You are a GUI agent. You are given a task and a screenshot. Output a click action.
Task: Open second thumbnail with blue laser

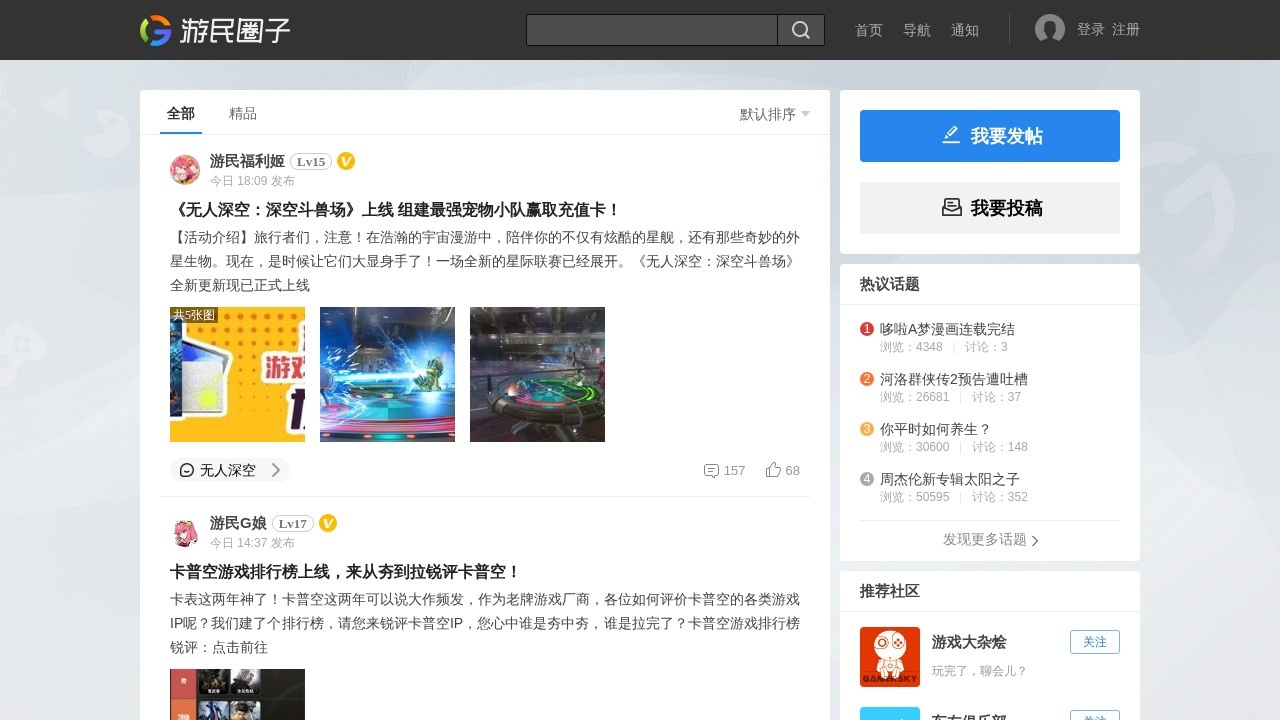[387, 374]
